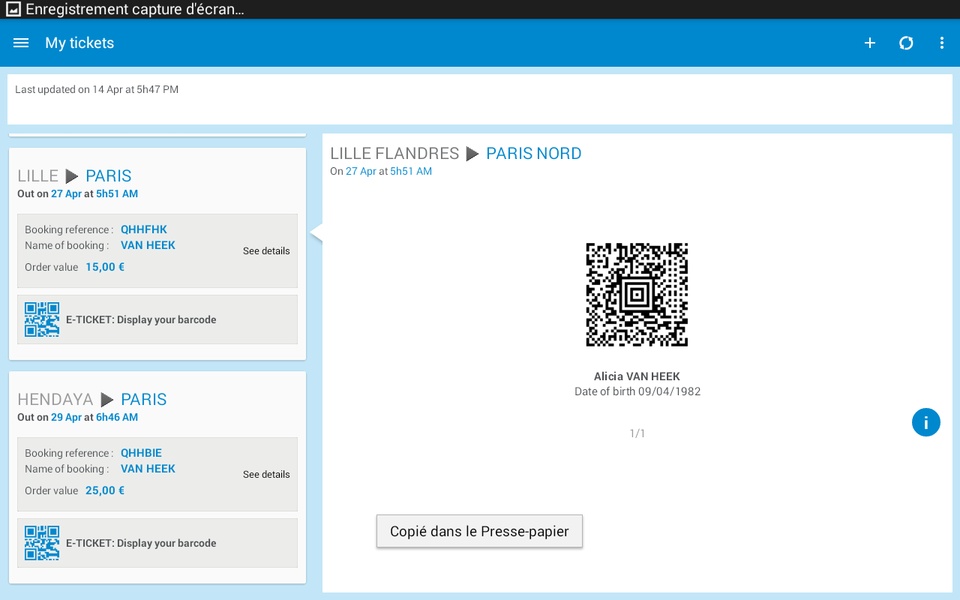Tap the Last updated on 14 Apr text
The image size is (960, 600).
click(97, 89)
